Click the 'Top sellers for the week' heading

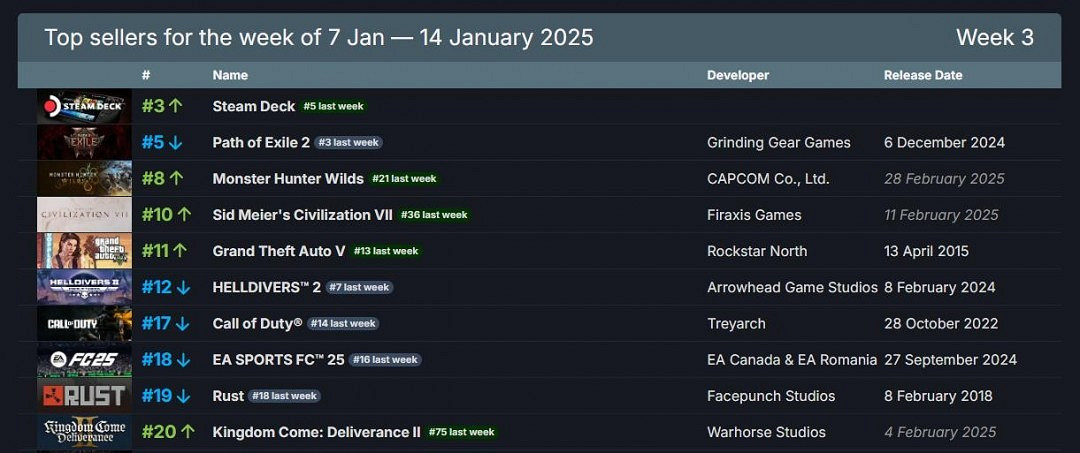(318, 37)
